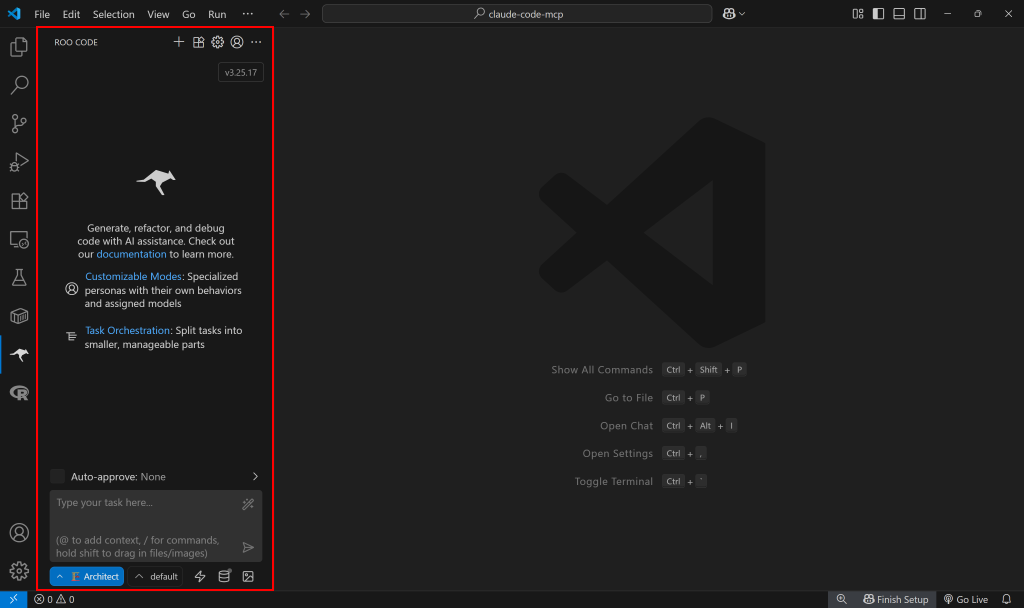Screen dimensions: 1024x608
Task: Toggle the primary sidebar layout button
Action: 880,14
